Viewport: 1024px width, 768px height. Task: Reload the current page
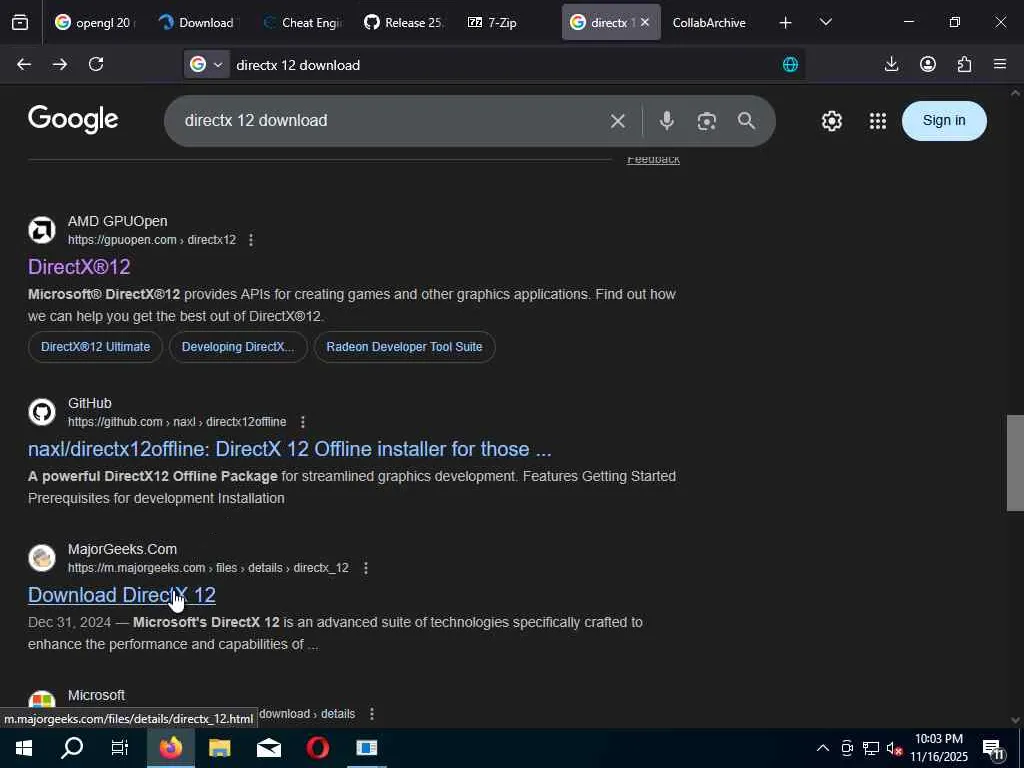[96, 64]
